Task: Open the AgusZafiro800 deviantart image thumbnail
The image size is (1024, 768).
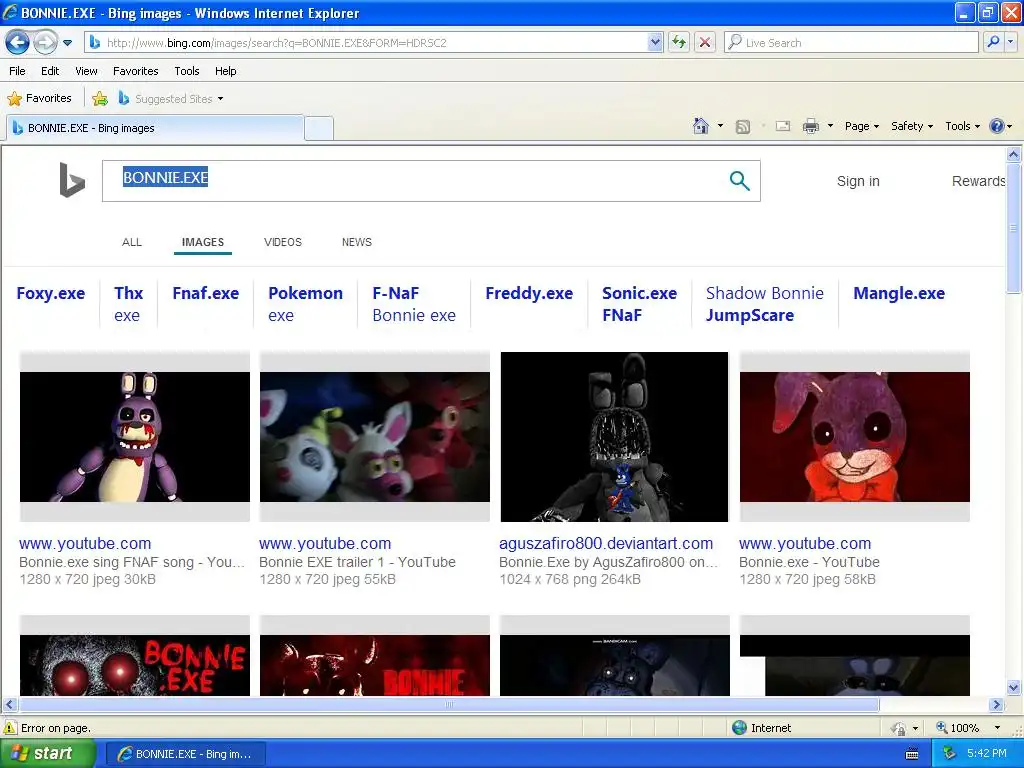Action: point(615,437)
